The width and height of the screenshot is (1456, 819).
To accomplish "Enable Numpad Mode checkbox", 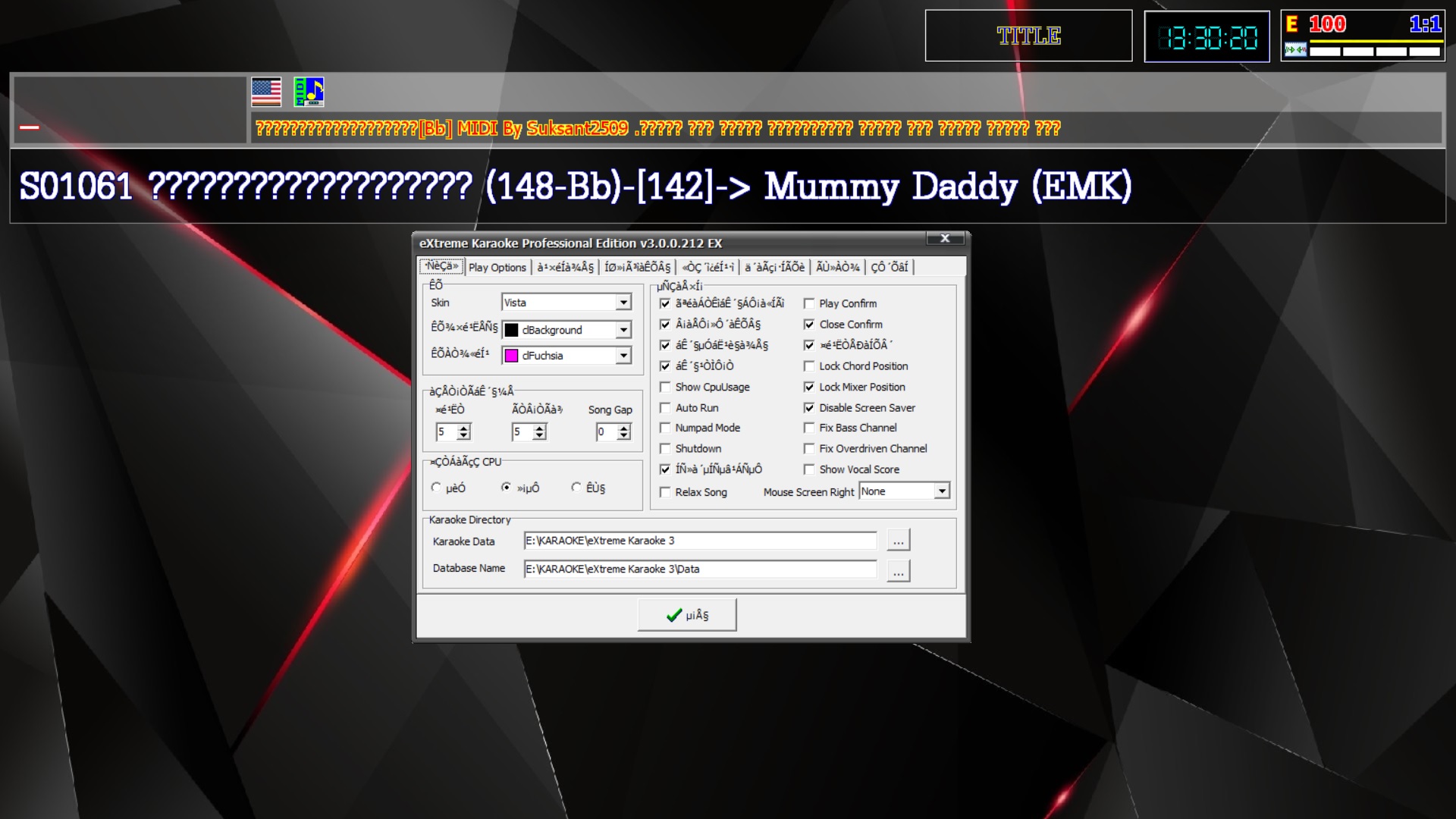I will pos(665,428).
